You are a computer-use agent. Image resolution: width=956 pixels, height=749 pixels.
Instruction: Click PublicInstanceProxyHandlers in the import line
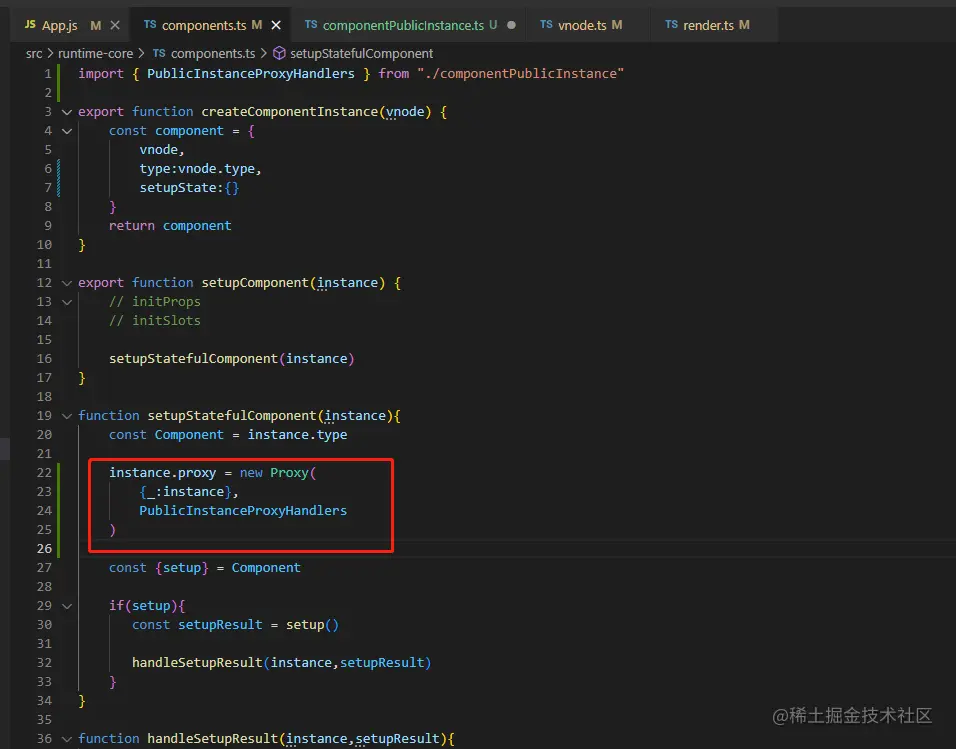[251, 74]
